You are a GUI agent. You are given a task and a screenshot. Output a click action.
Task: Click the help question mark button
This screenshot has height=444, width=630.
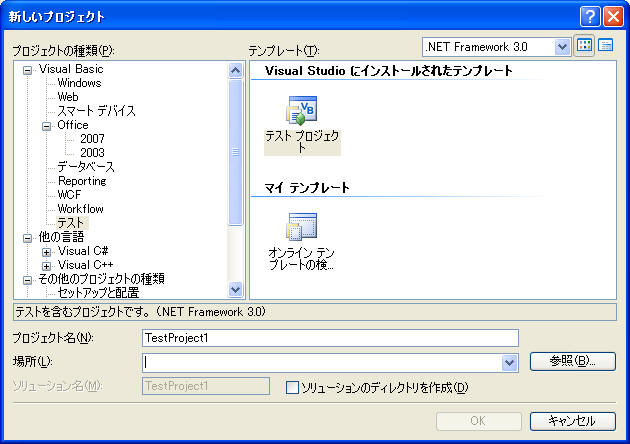[x=590, y=16]
